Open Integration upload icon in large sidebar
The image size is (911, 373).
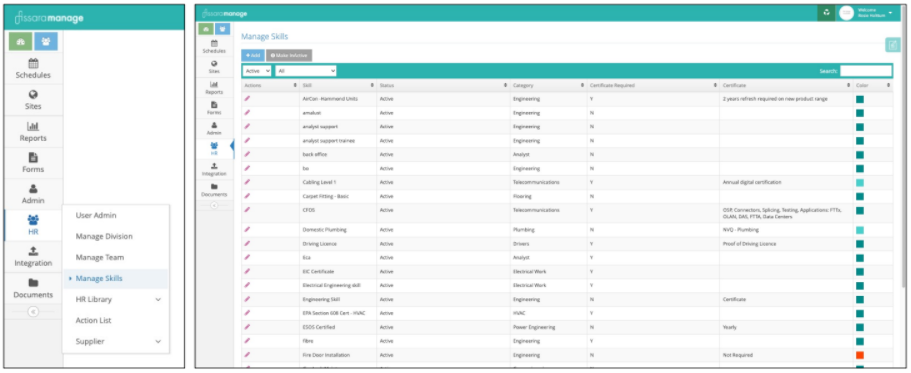pyautogui.click(x=33, y=251)
